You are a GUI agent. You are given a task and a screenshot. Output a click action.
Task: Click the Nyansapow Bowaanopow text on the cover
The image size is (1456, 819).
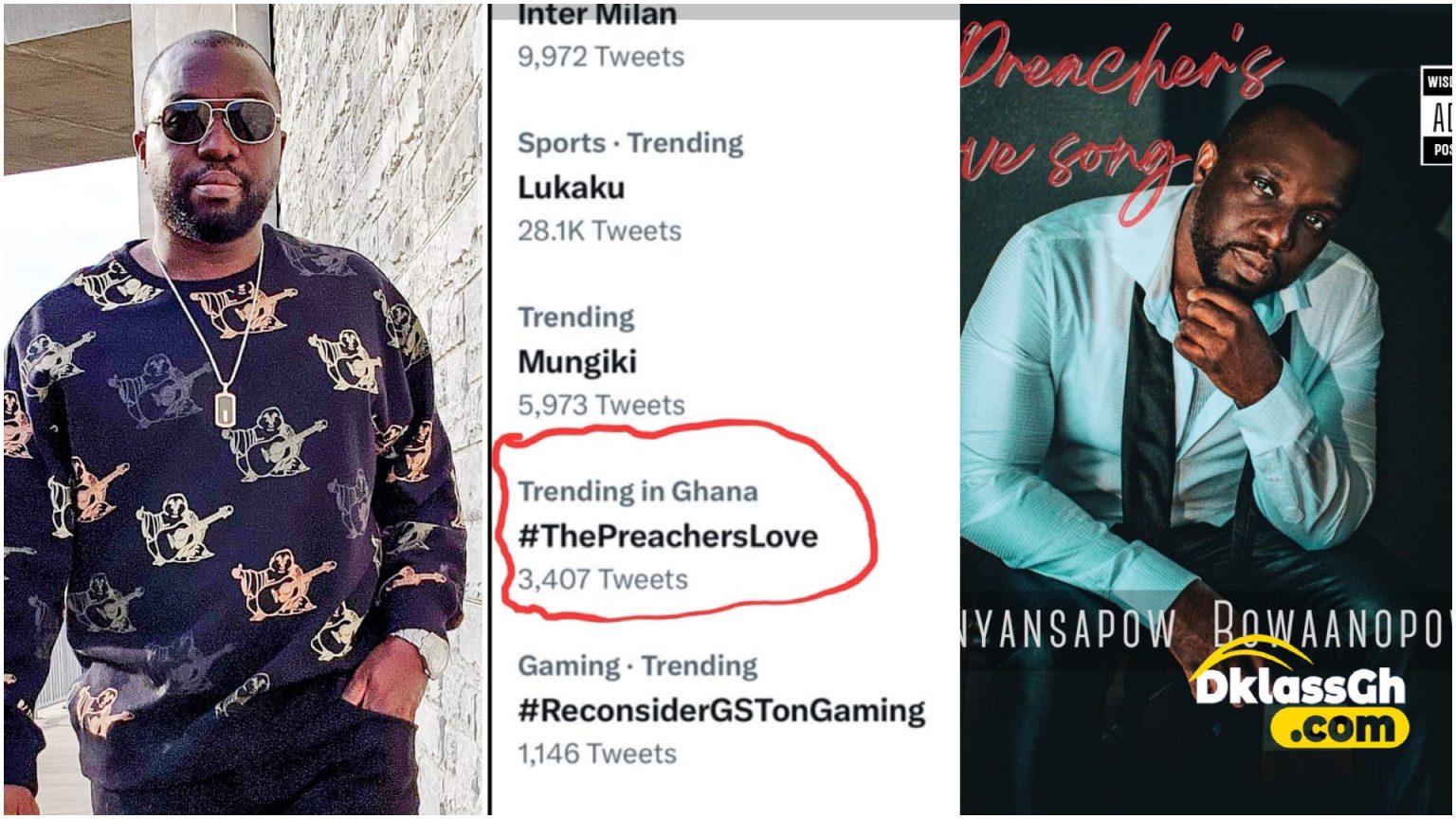(1206, 628)
